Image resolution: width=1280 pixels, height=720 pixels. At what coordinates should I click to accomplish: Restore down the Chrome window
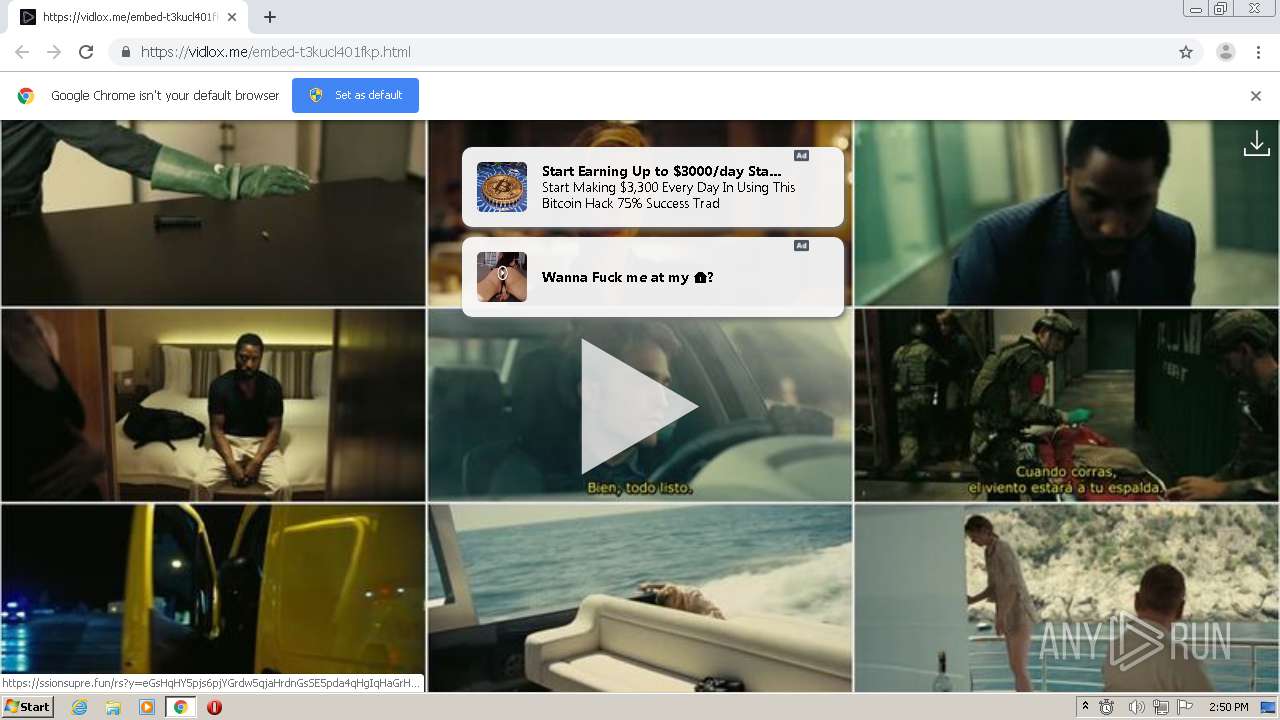[x=1221, y=9]
